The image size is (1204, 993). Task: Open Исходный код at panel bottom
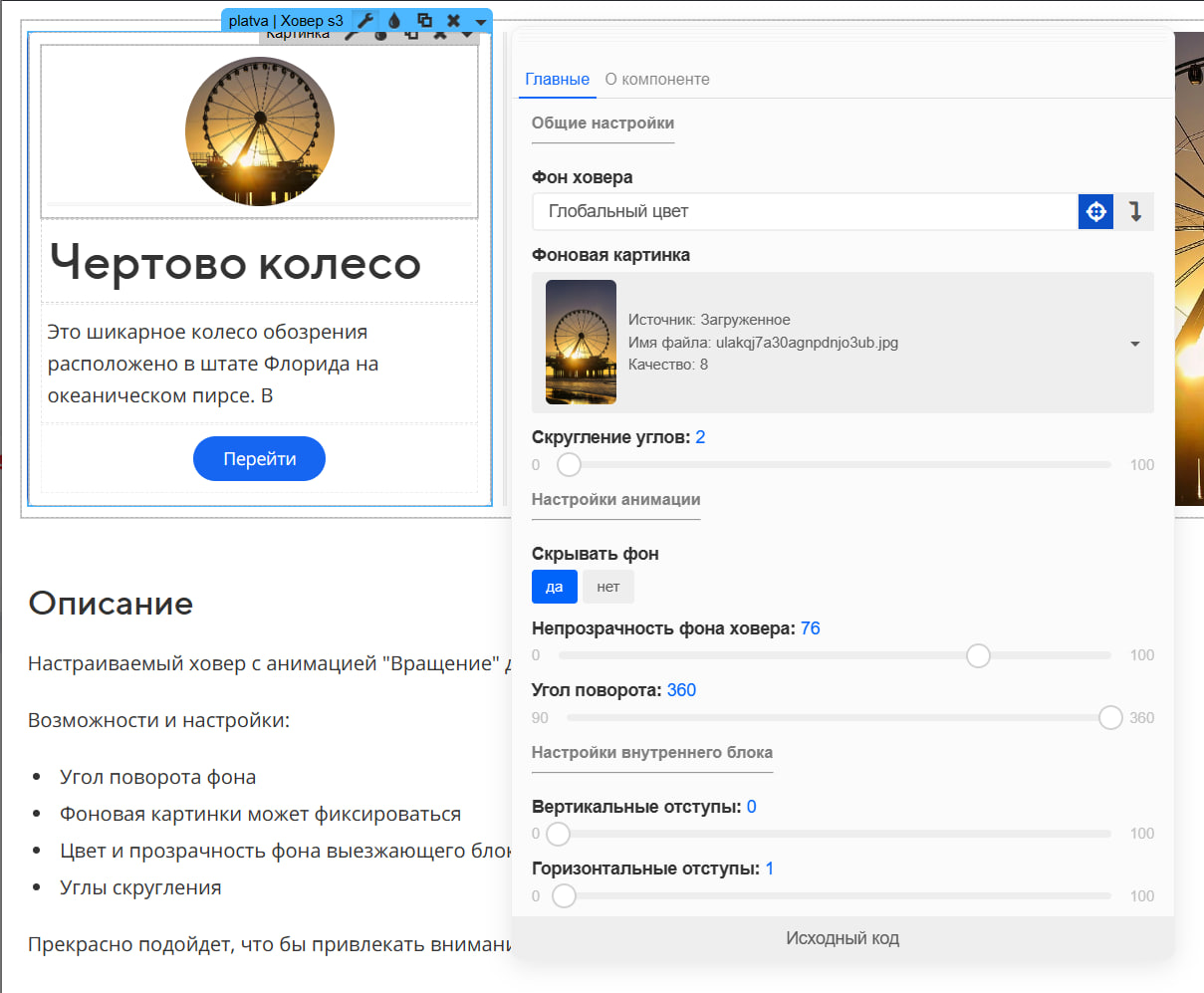pyautogui.click(x=843, y=938)
